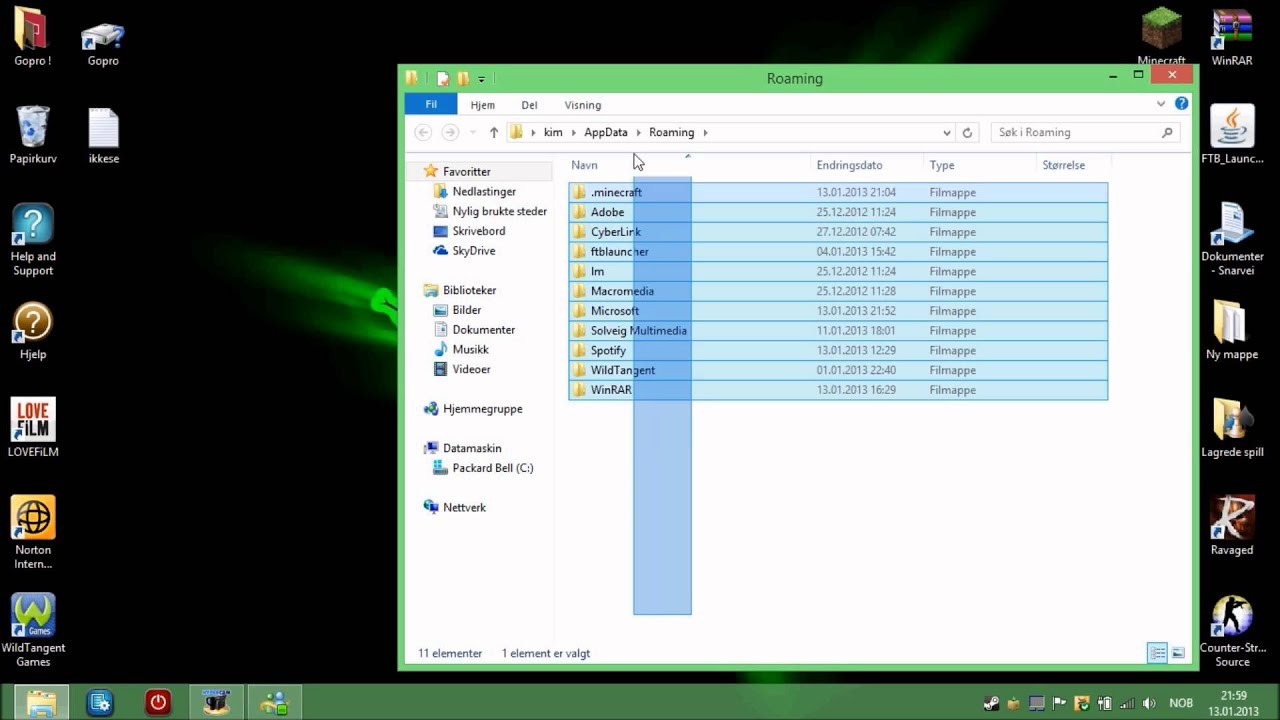
Task: Go up one folder level
Action: click(493, 132)
